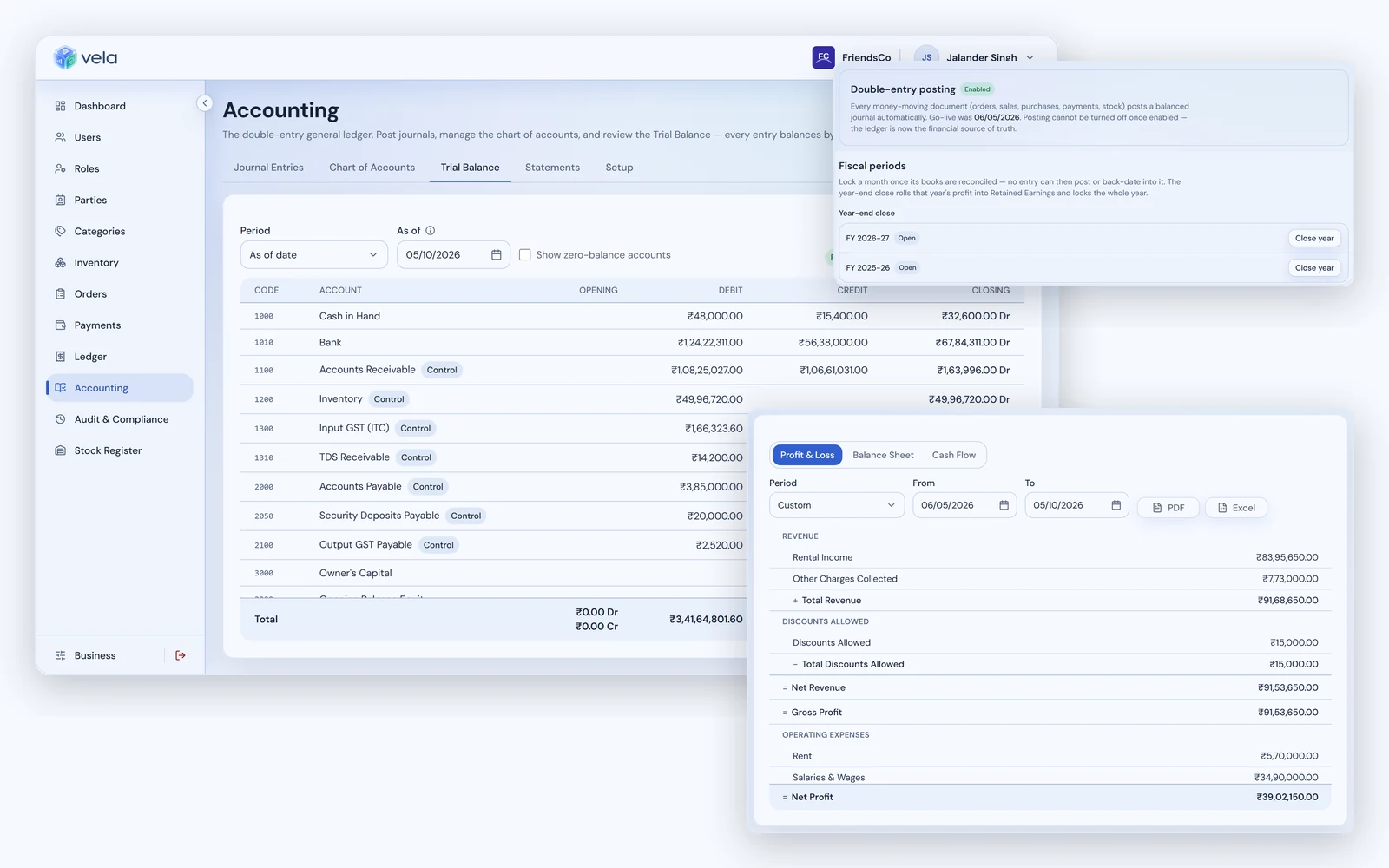Image resolution: width=1389 pixels, height=868 pixels.
Task: Open the Custom period dropdown in statements
Action: tap(837, 505)
